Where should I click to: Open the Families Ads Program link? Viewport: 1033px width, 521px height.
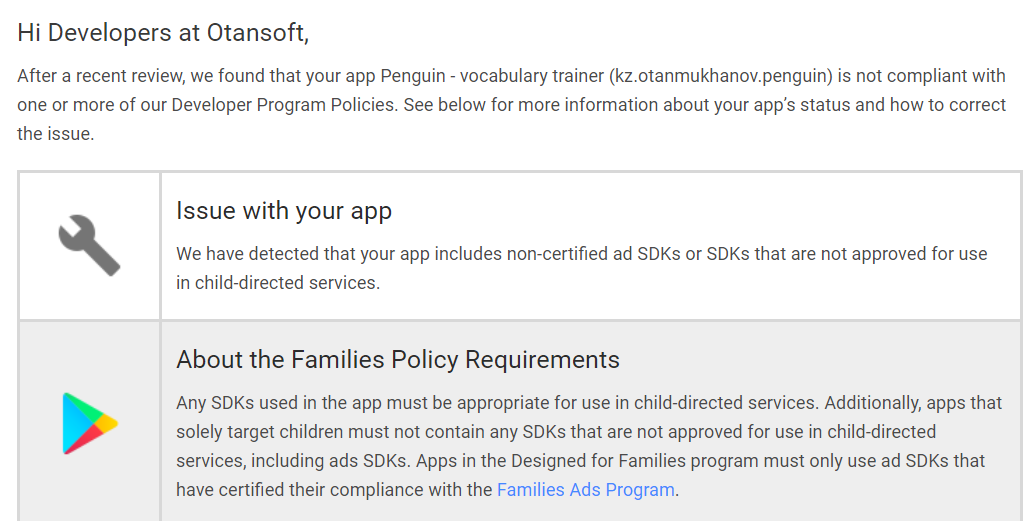click(586, 490)
